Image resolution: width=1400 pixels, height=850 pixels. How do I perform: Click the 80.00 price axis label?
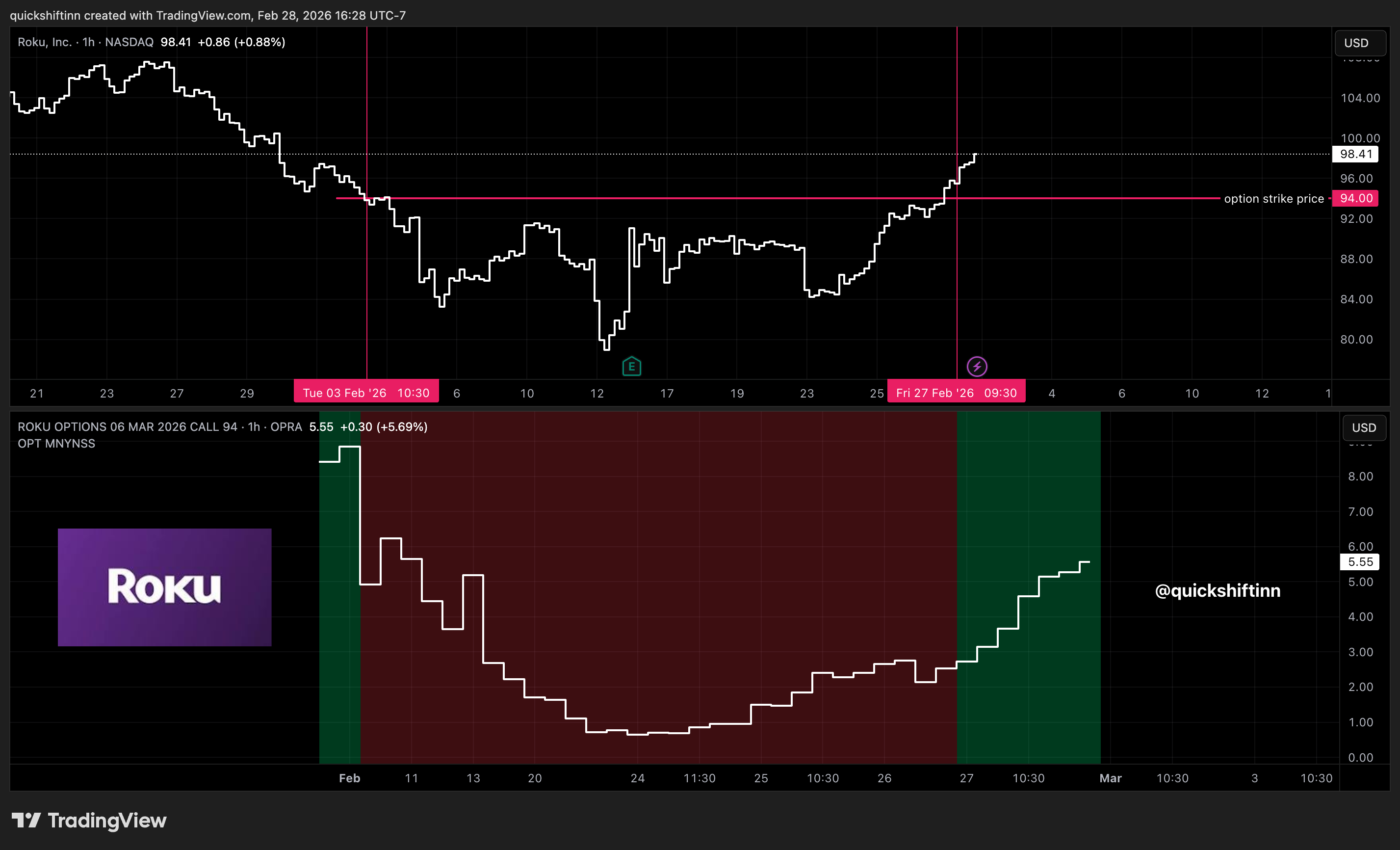click(1356, 340)
